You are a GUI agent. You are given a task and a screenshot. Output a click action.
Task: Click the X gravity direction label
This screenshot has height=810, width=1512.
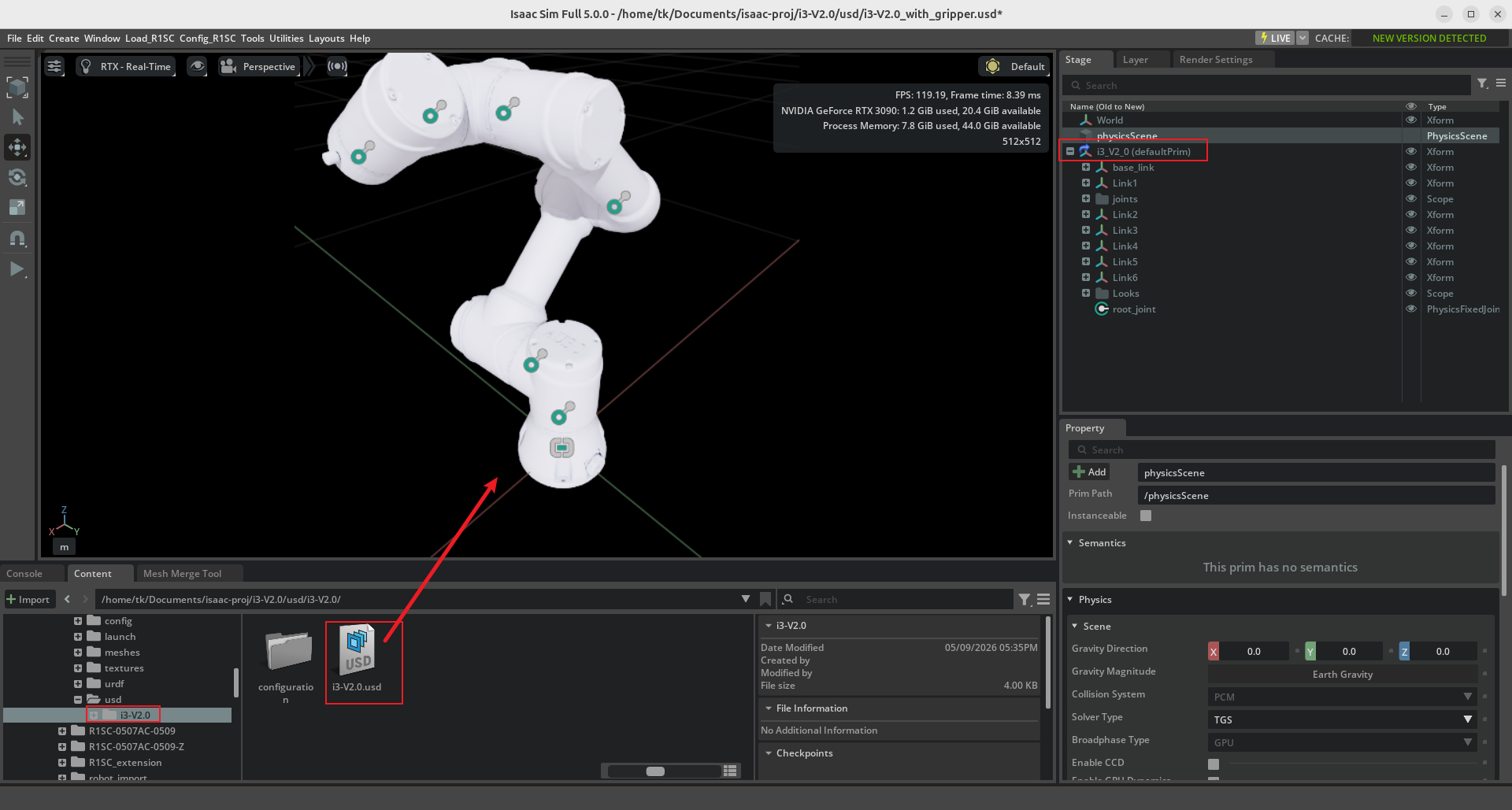click(1214, 652)
